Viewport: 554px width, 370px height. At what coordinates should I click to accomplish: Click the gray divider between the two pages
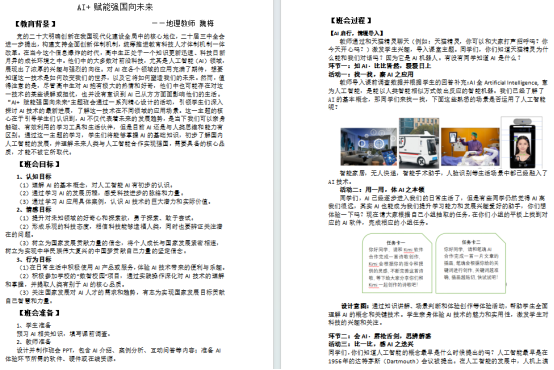(277, 185)
